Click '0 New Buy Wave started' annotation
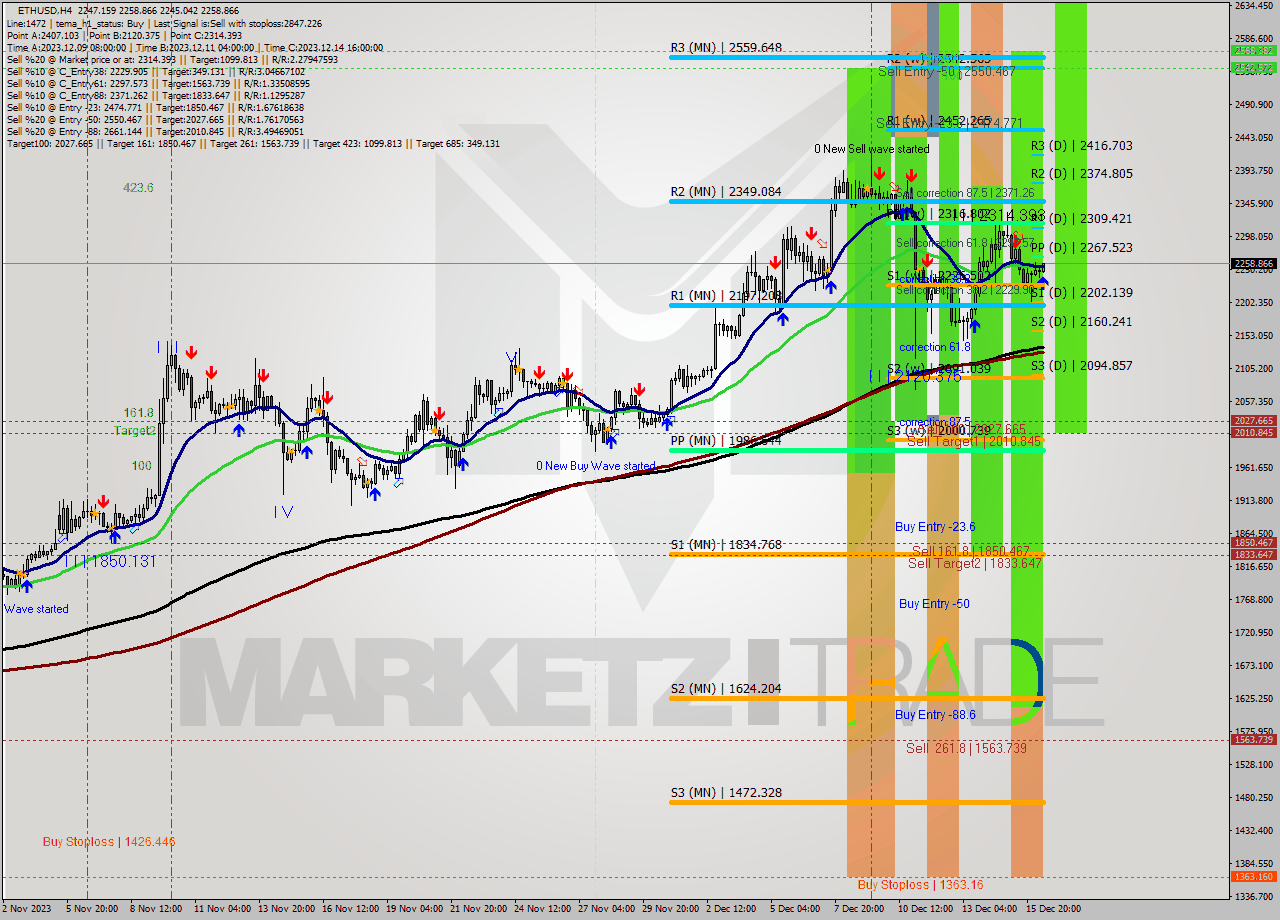Image resolution: width=1280 pixels, height=920 pixels. click(x=596, y=466)
